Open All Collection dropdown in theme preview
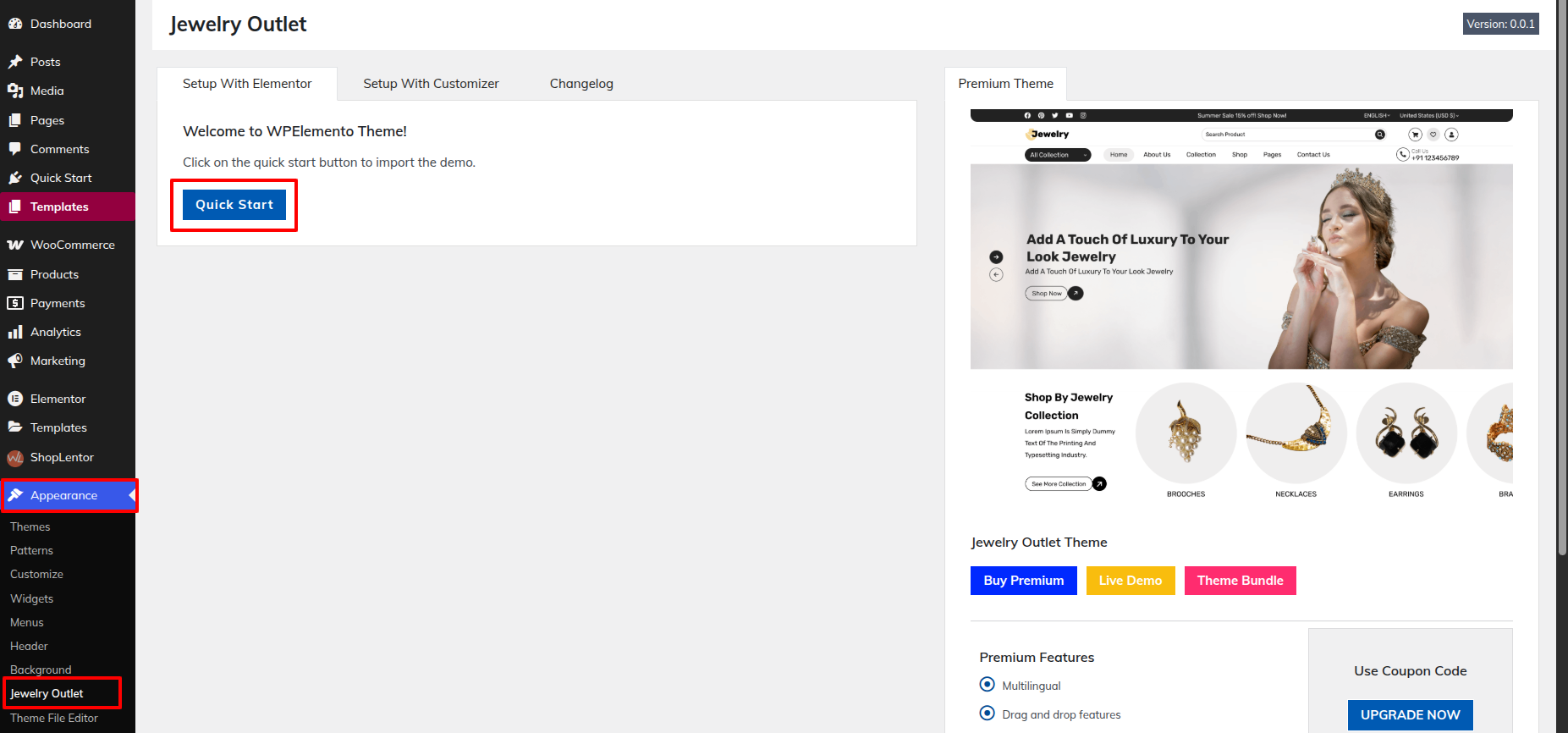1568x733 pixels. tap(1057, 155)
